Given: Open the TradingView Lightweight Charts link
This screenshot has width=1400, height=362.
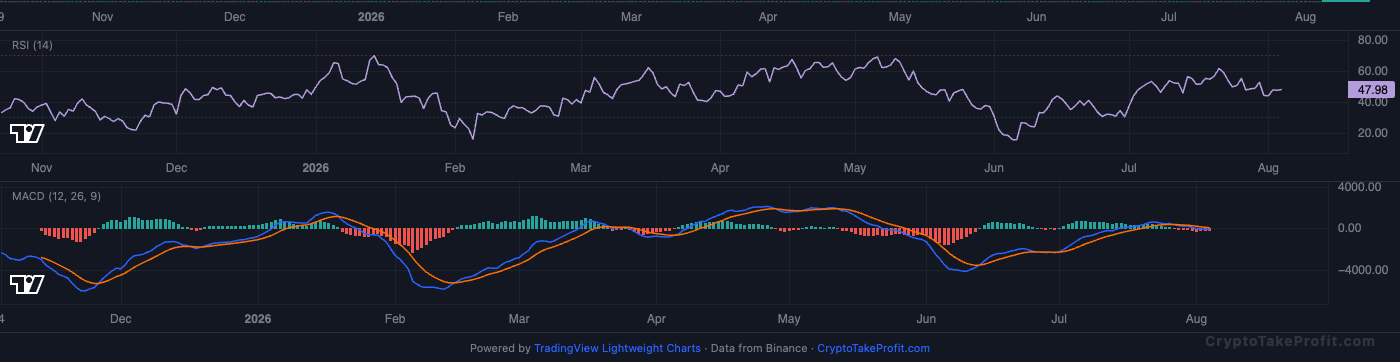Looking at the screenshot, I should tap(617, 348).
